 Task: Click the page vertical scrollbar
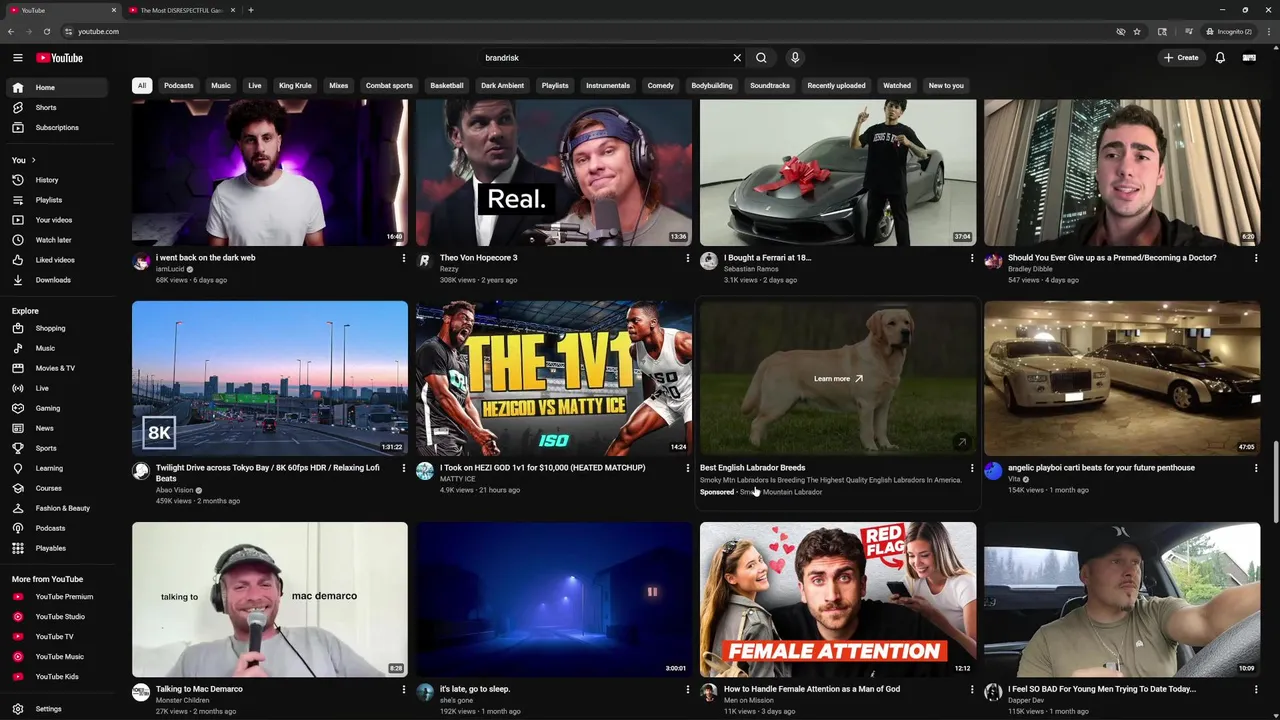(x=1275, y=481)
